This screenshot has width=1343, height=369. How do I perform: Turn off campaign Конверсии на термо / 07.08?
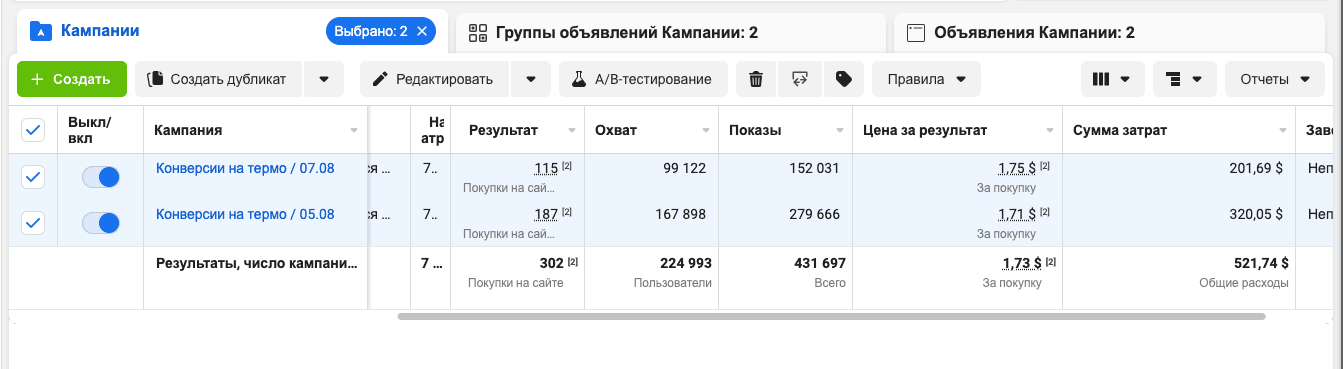[101, 177]
